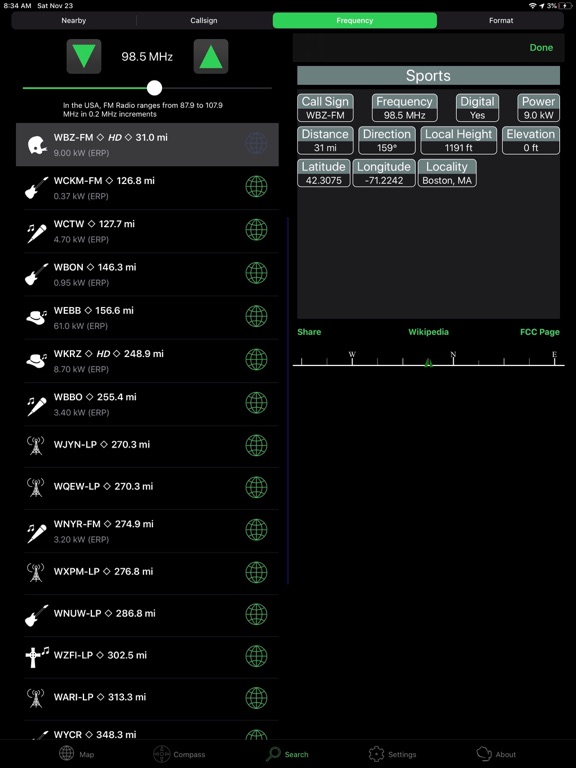The image size is (576, 768).
Task: Click the Locality Boston, MA field
Action: pyautogui.click(x=447, y=173)
